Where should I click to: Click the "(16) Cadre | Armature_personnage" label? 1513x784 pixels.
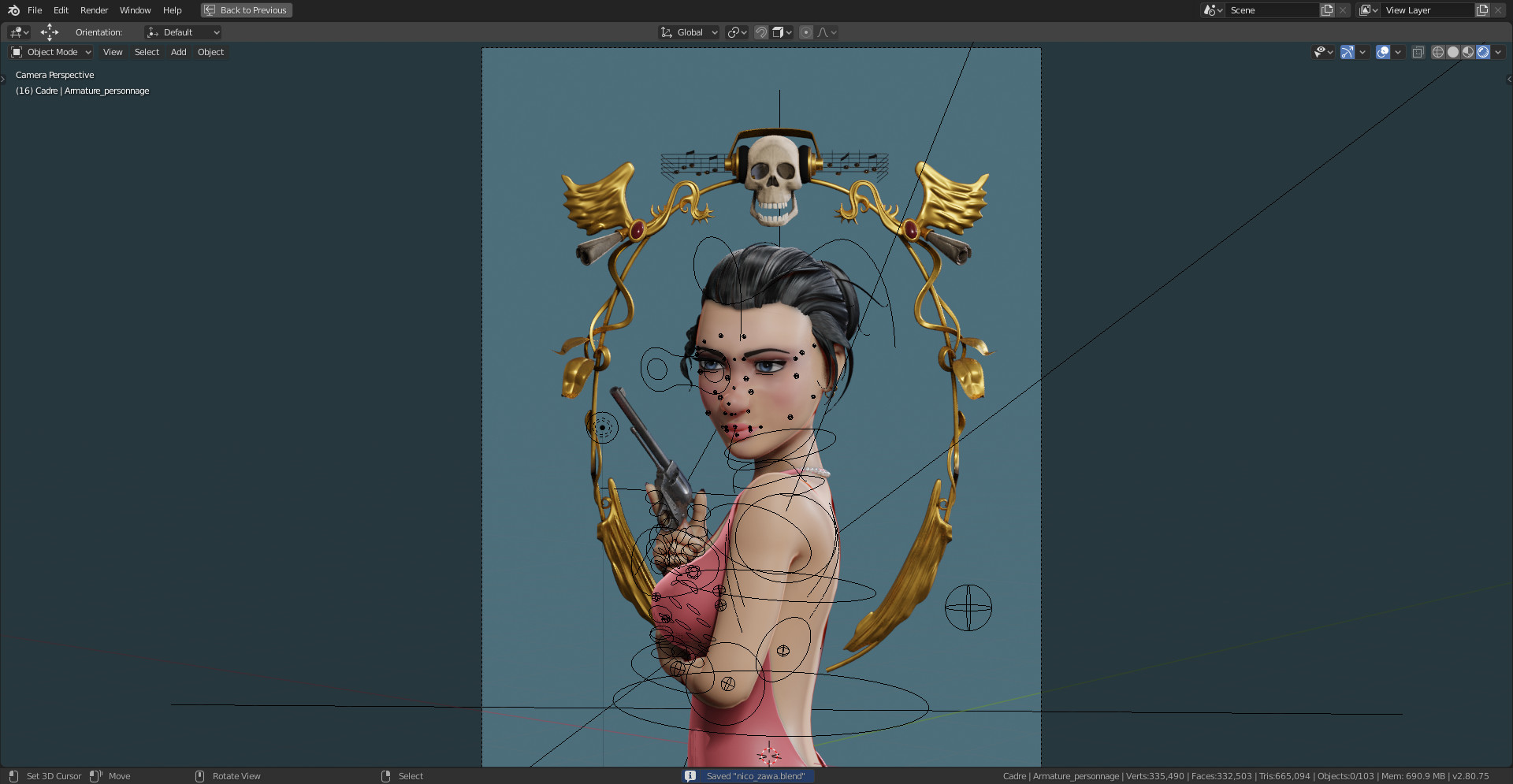(x=82, y=91)
